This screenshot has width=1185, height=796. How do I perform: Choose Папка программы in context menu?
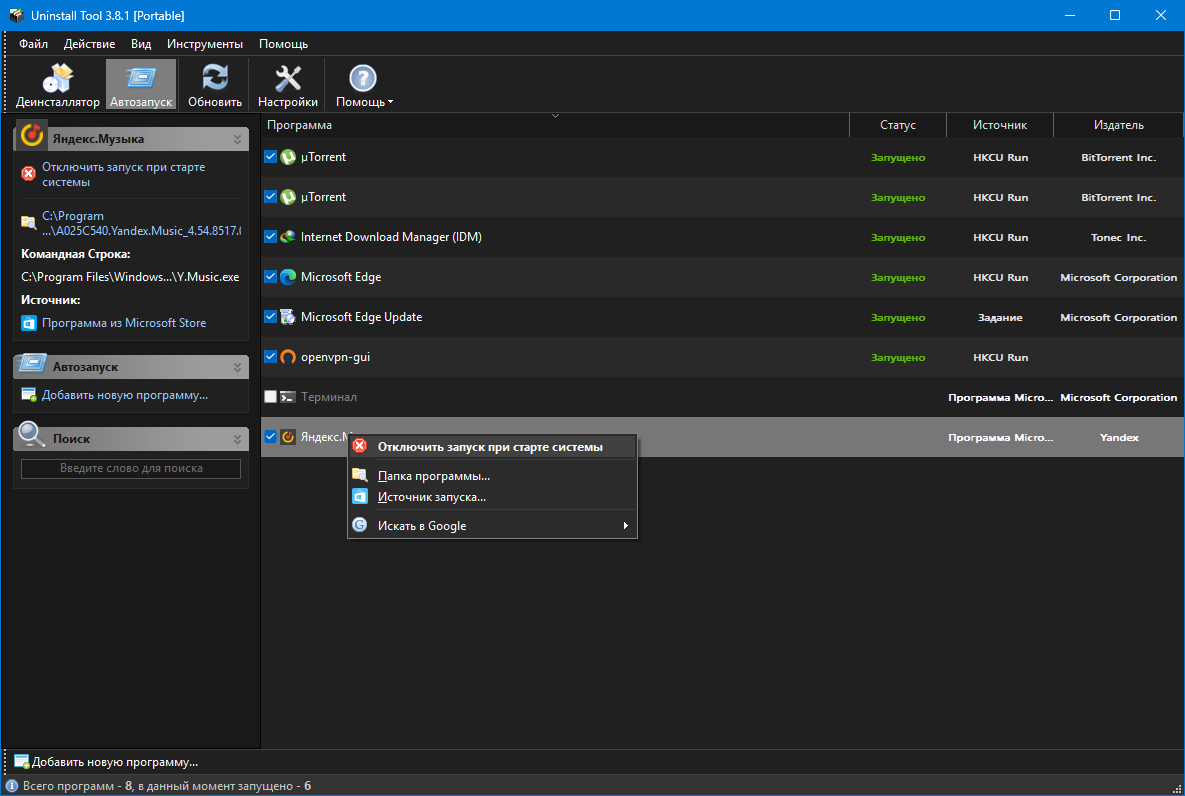[x=433, y=476]
